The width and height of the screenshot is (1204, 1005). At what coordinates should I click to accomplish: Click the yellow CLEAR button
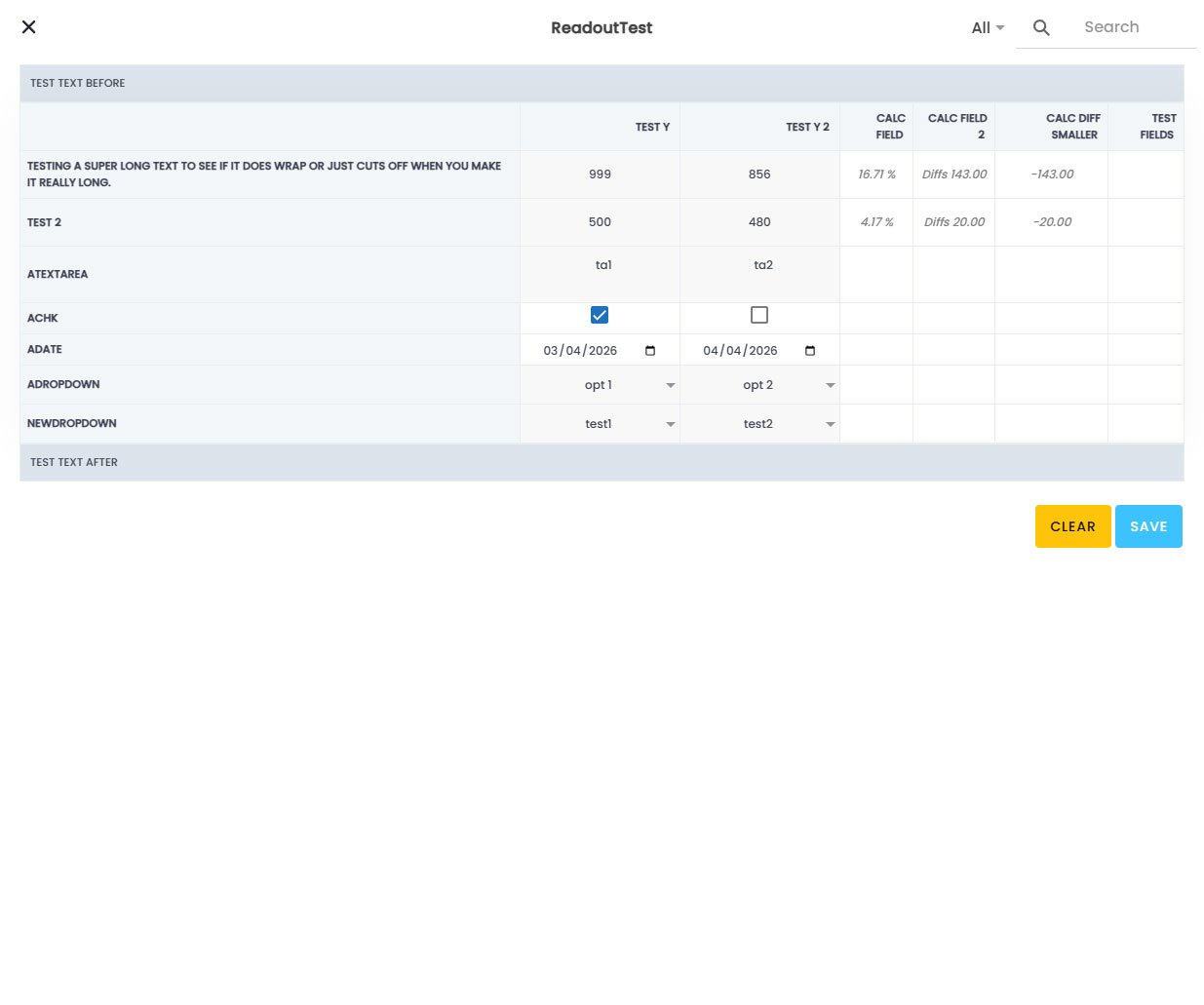click(x=1072, y=526)
